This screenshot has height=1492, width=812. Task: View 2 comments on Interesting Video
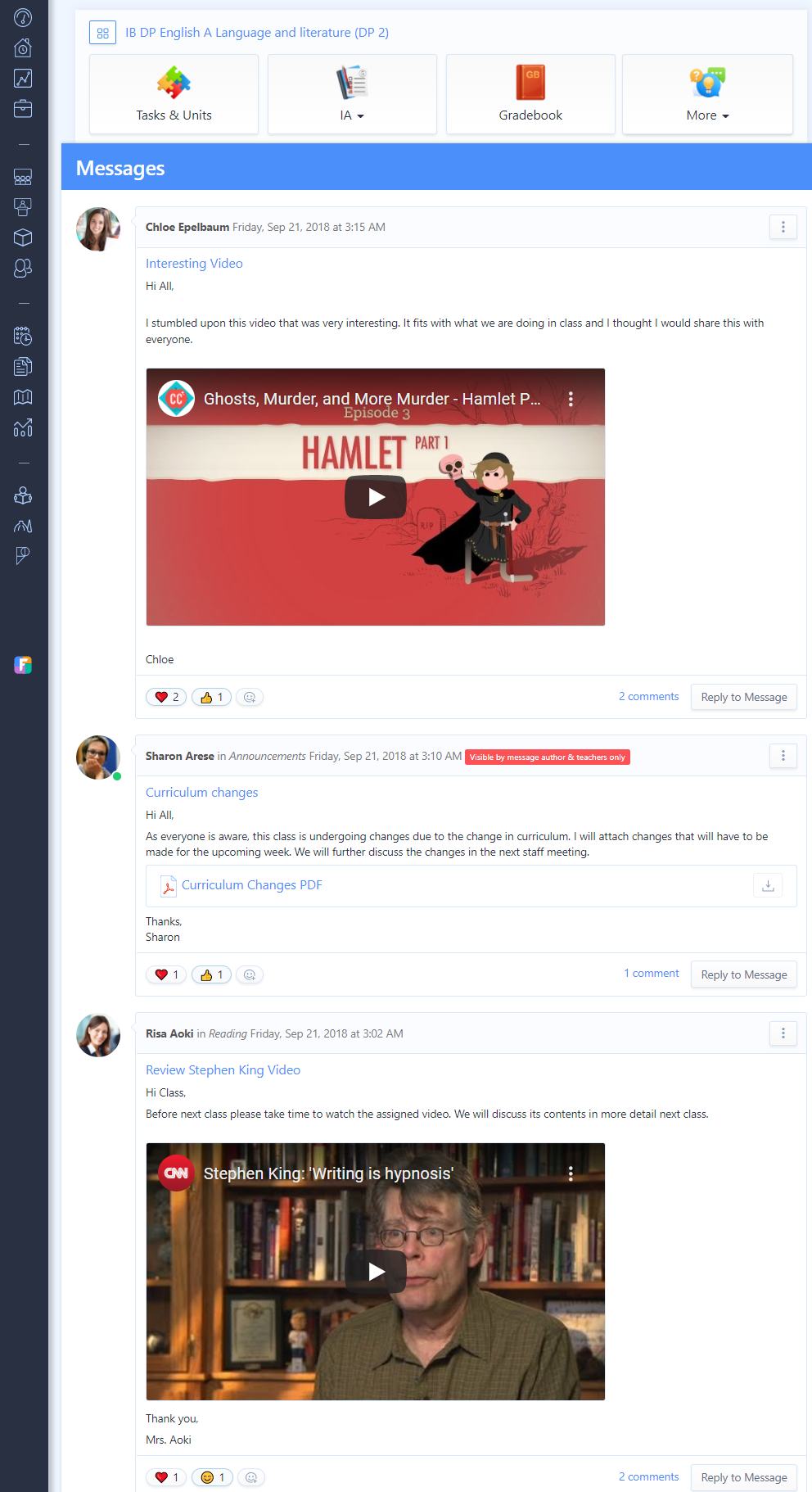(x=649, y=697)
